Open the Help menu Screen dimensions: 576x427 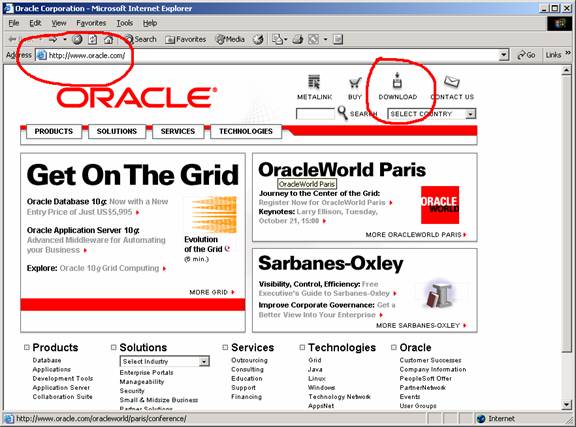pyautogui.click(x=150, y=23)
